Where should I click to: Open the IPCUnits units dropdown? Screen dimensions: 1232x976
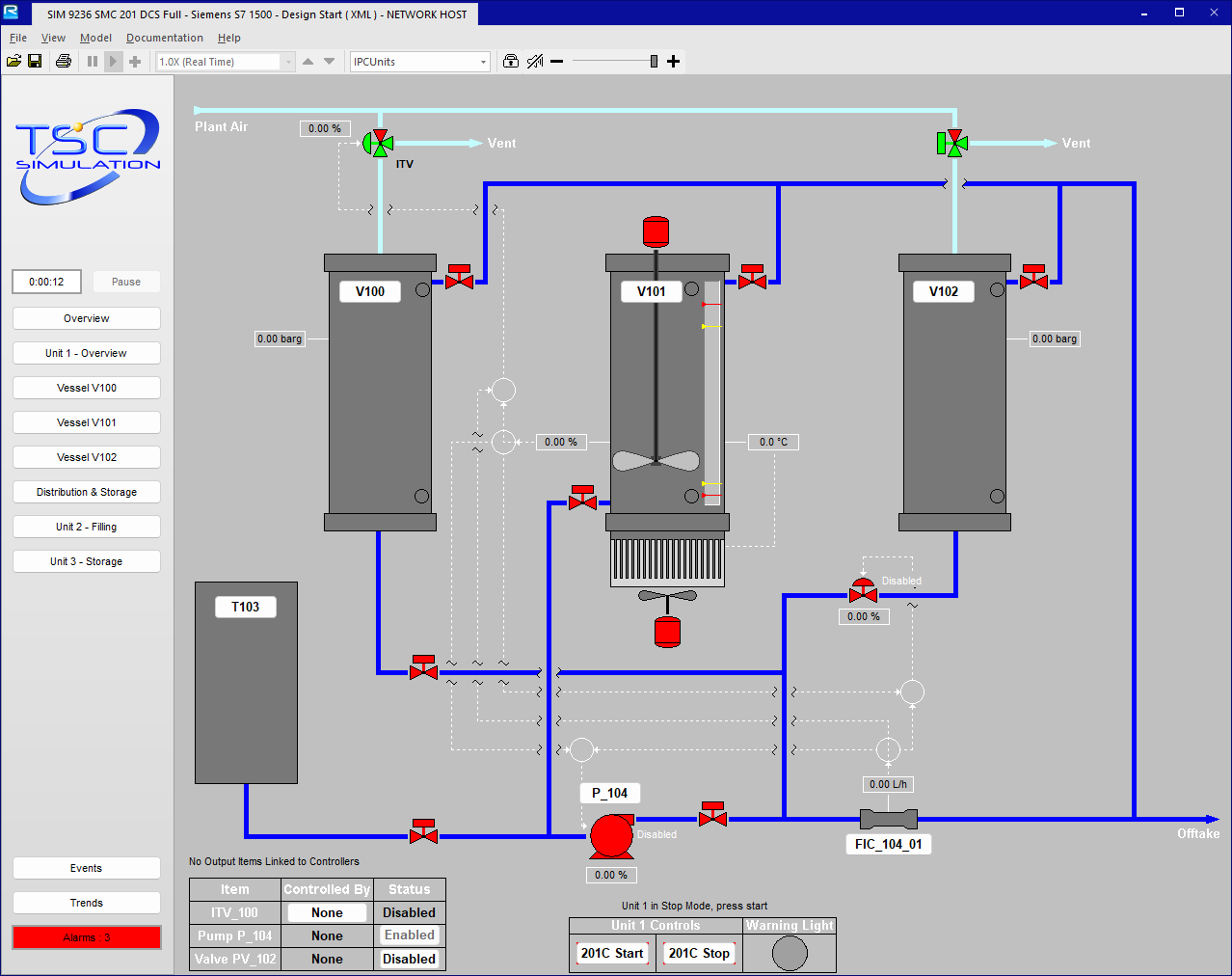click(420, 62)
